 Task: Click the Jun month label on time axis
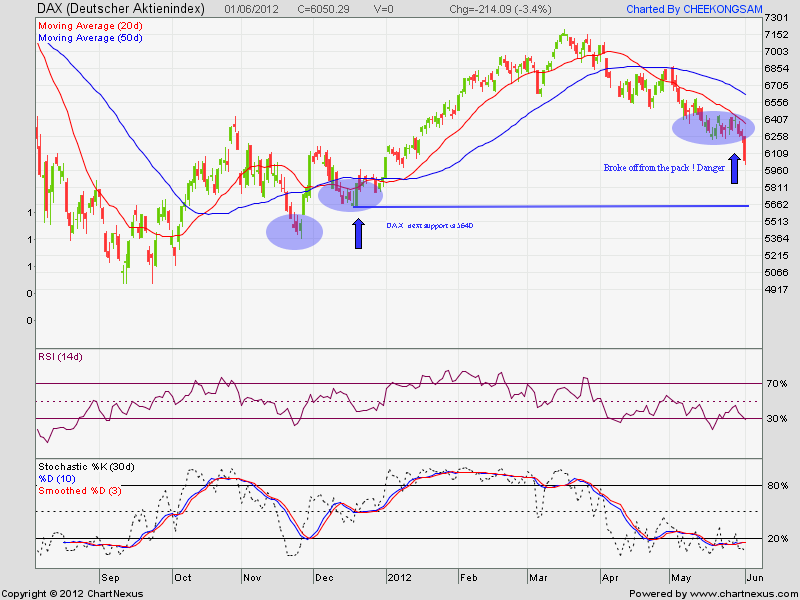pos(755,578)
